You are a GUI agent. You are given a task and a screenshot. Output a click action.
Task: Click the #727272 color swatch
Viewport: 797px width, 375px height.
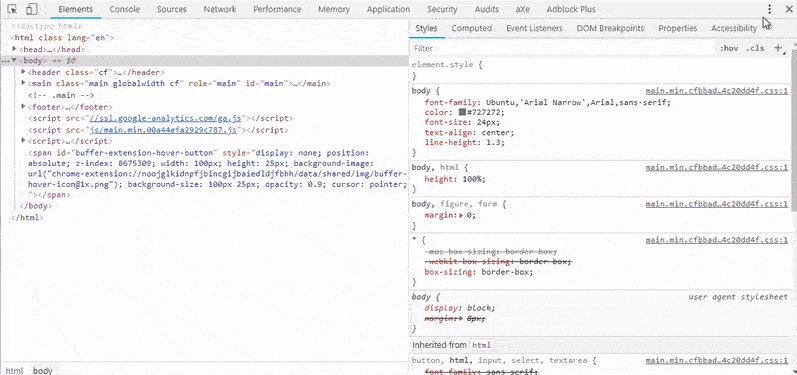(462, 112)
